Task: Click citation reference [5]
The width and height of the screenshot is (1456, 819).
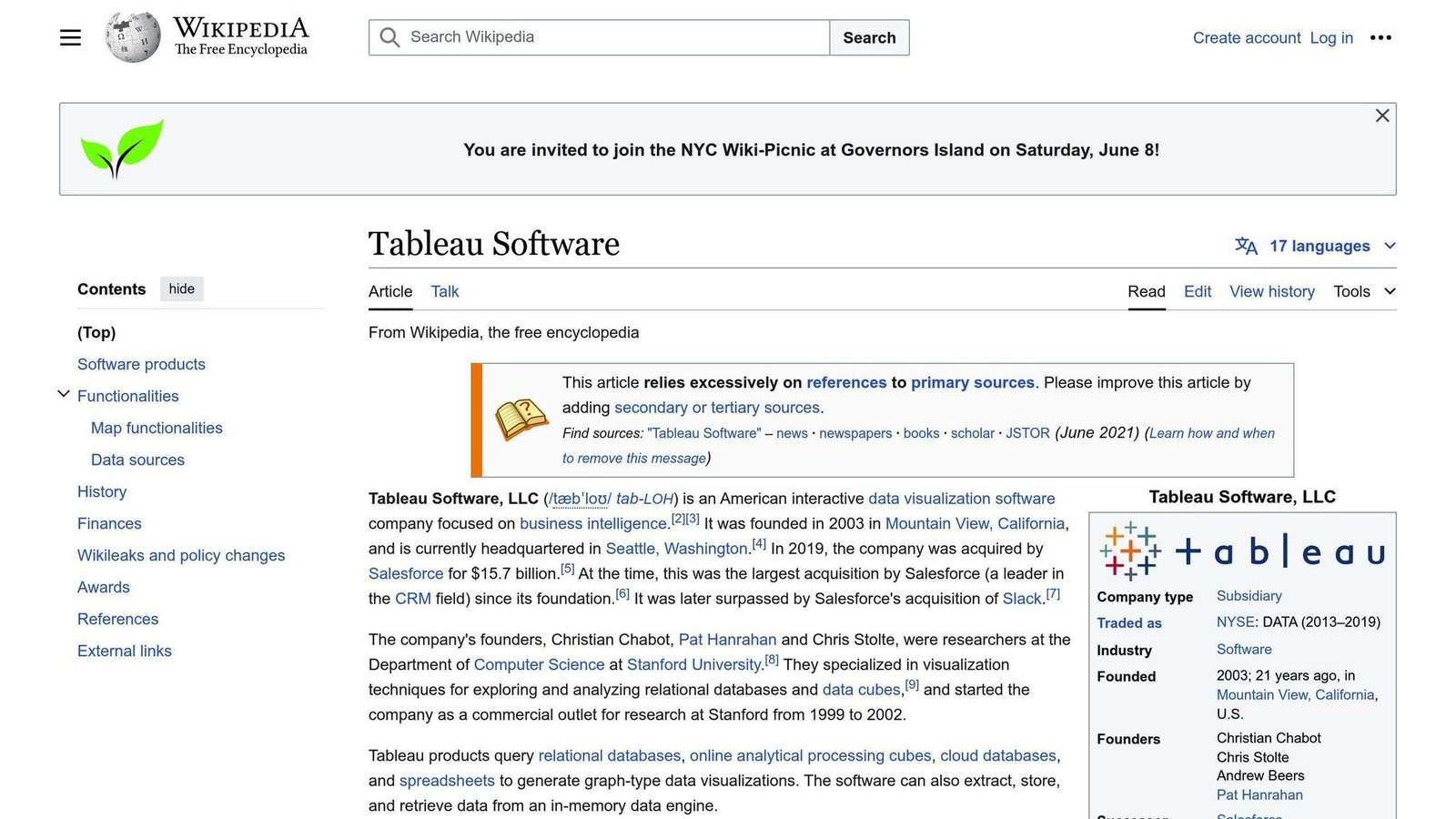Action: coord(568,570)
